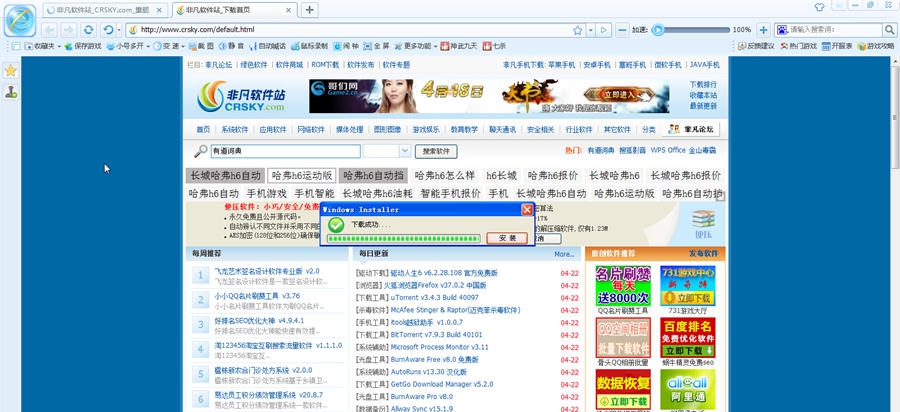Image resolution: width=900 pixels, height=412 pixels.
Task: Click 保存游戏 toolbar item
Action: 83,46
